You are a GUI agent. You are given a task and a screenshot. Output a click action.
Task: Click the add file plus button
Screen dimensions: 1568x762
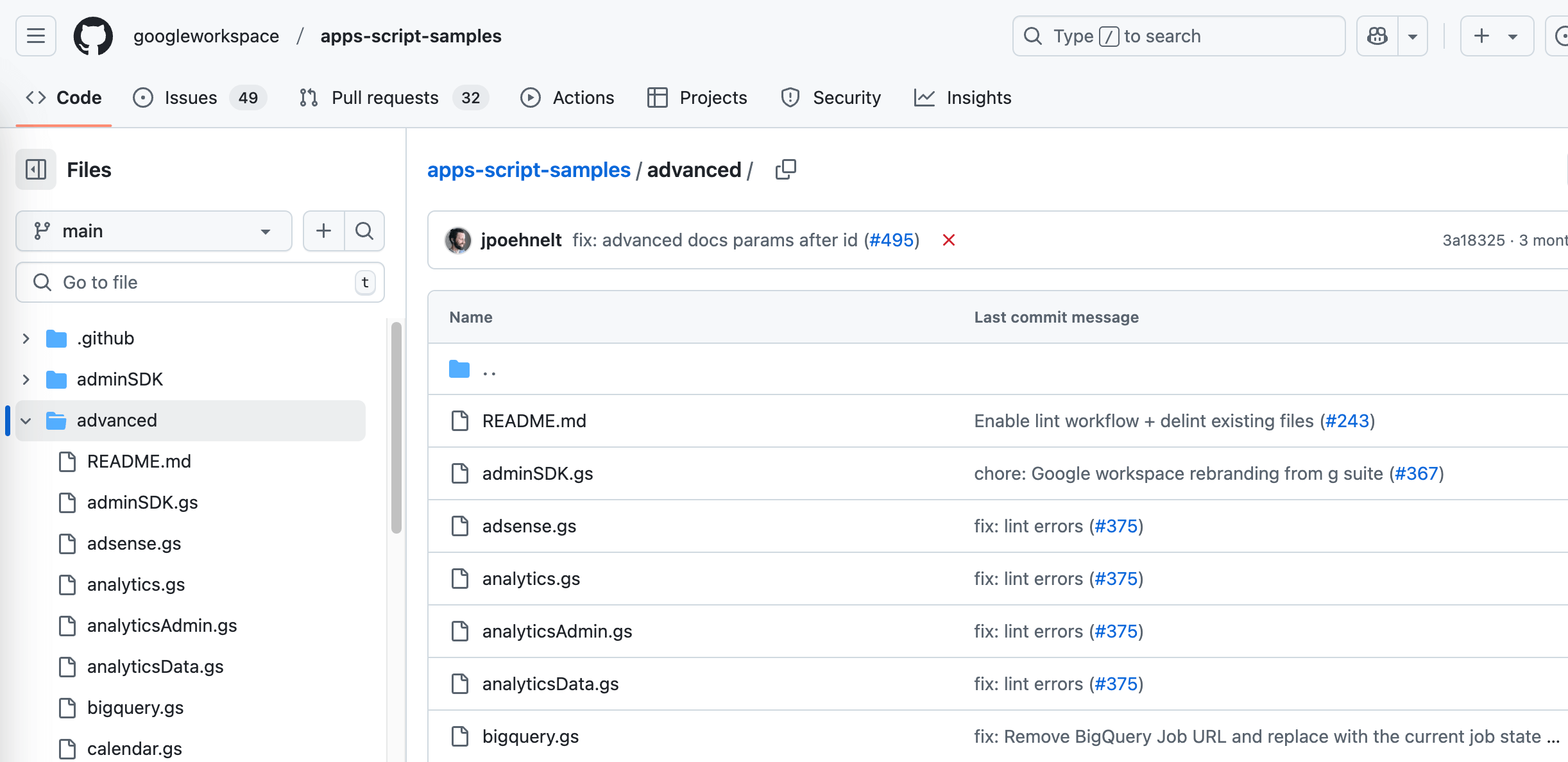(x=324, y=231)
